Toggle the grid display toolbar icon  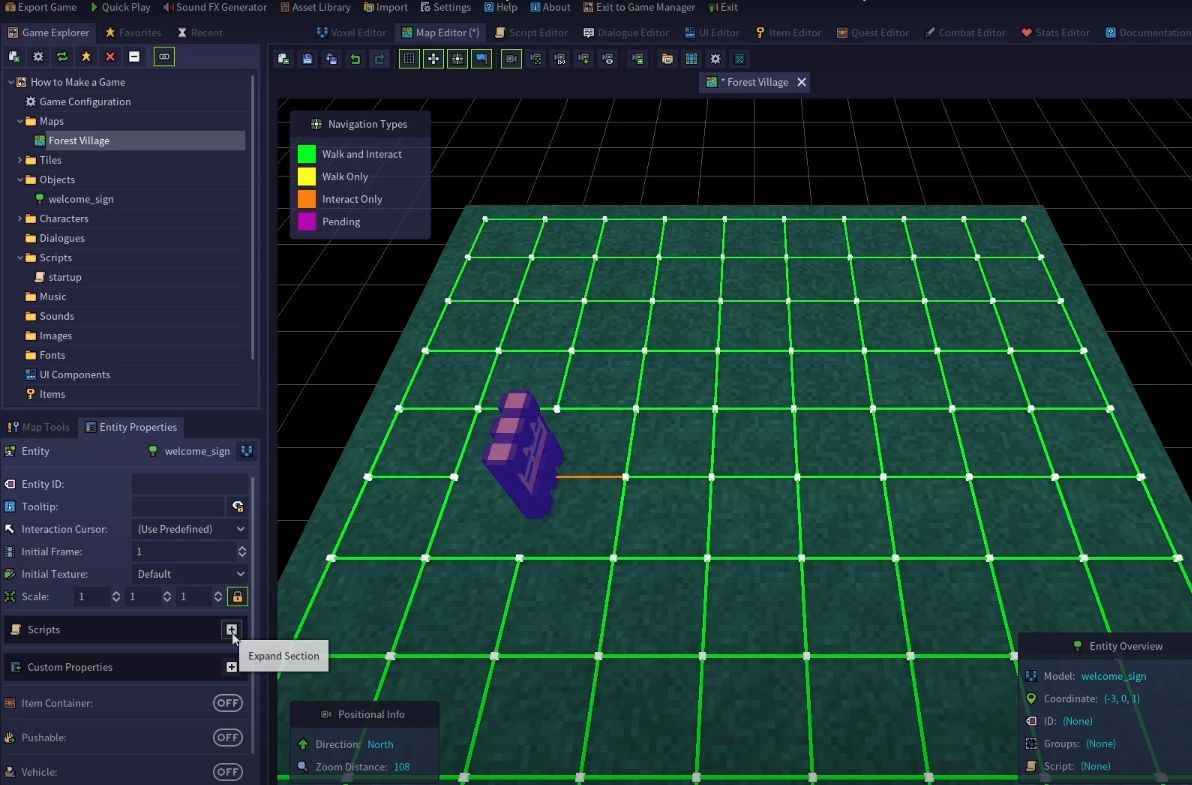point(409,59)
